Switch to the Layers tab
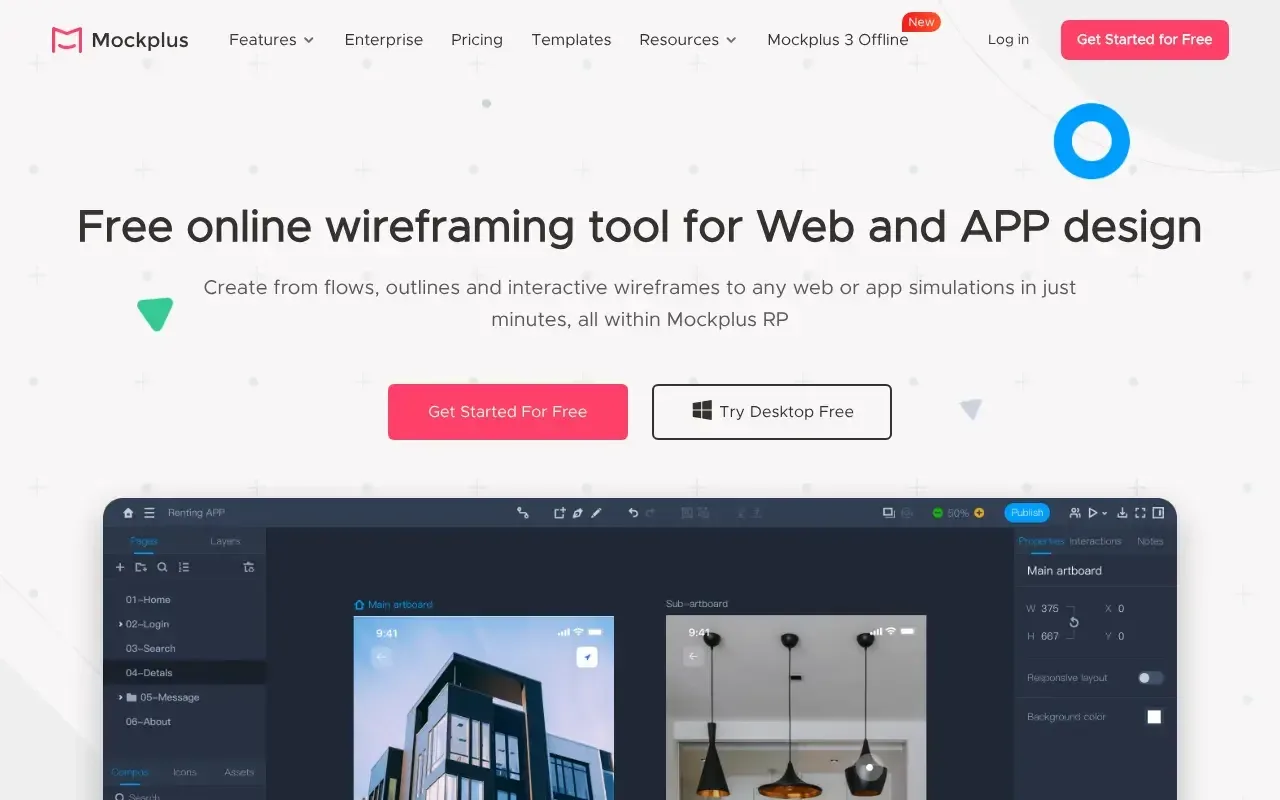 coord(225,541)
